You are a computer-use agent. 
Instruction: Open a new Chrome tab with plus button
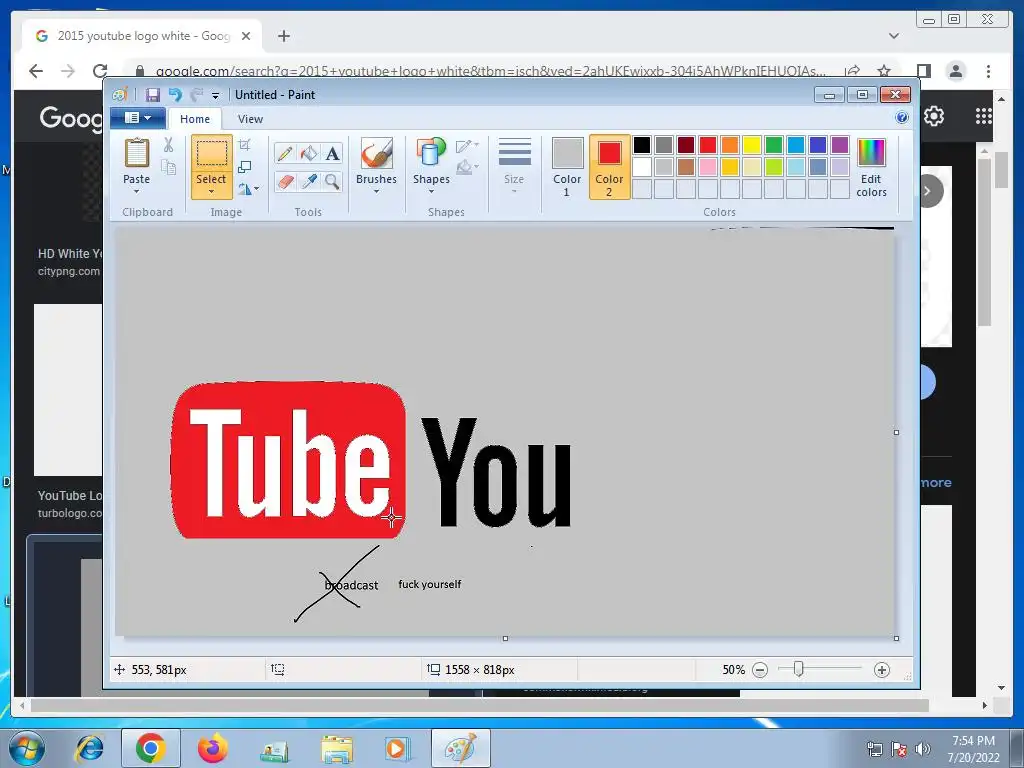283,36
